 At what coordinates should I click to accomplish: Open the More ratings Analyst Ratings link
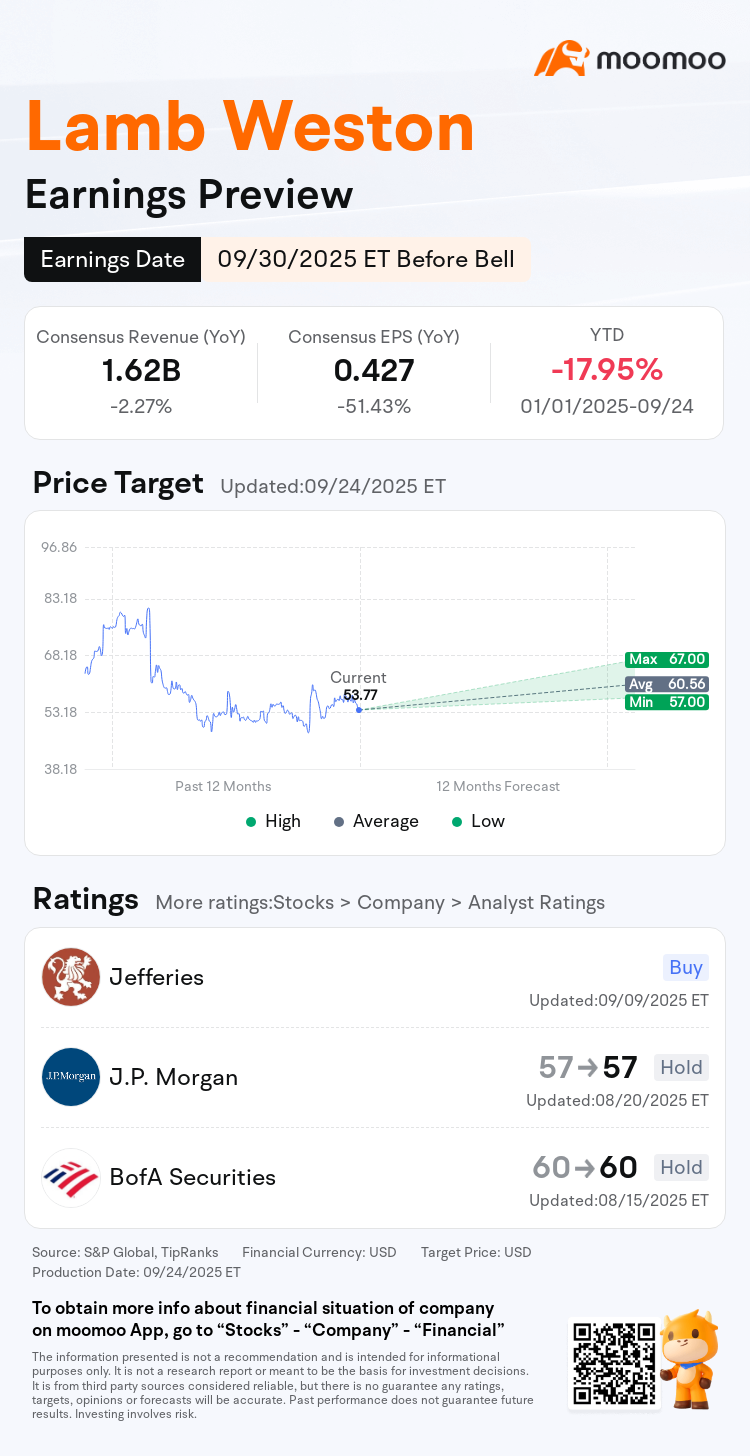tap(380, 902)
